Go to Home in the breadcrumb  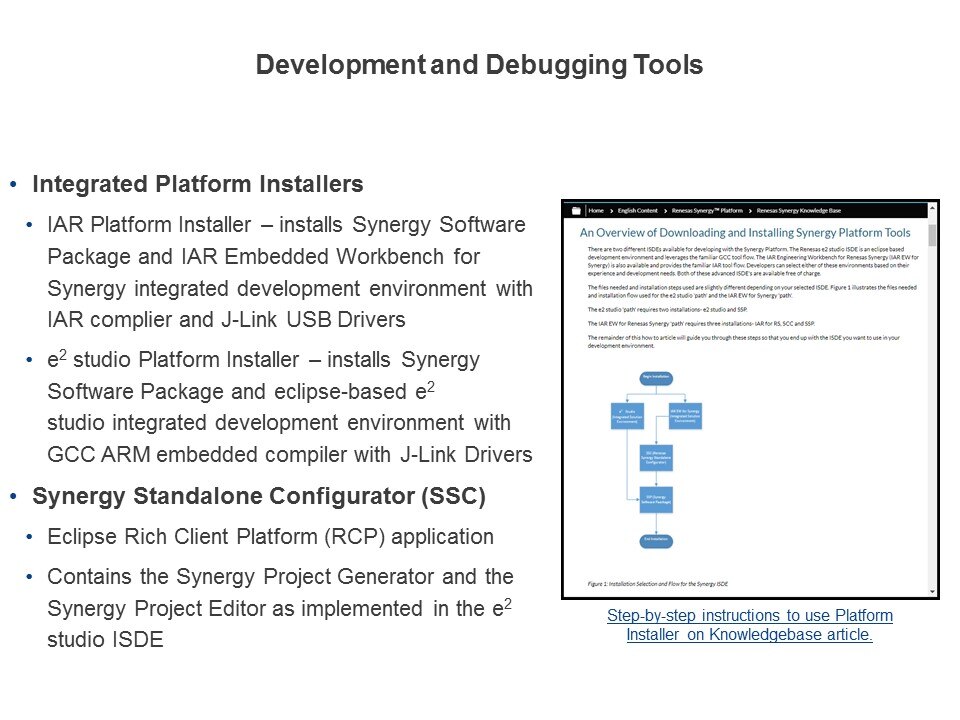596,211
